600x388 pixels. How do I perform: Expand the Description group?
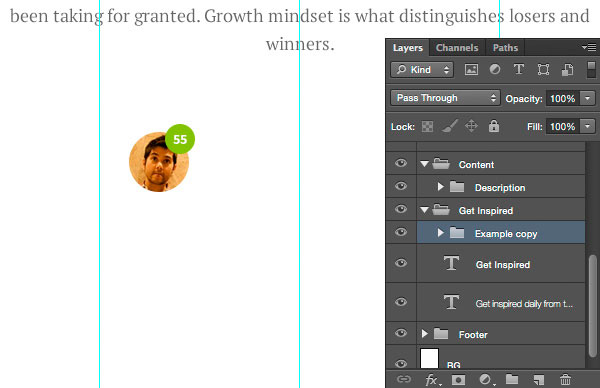(x=440, y=187)
